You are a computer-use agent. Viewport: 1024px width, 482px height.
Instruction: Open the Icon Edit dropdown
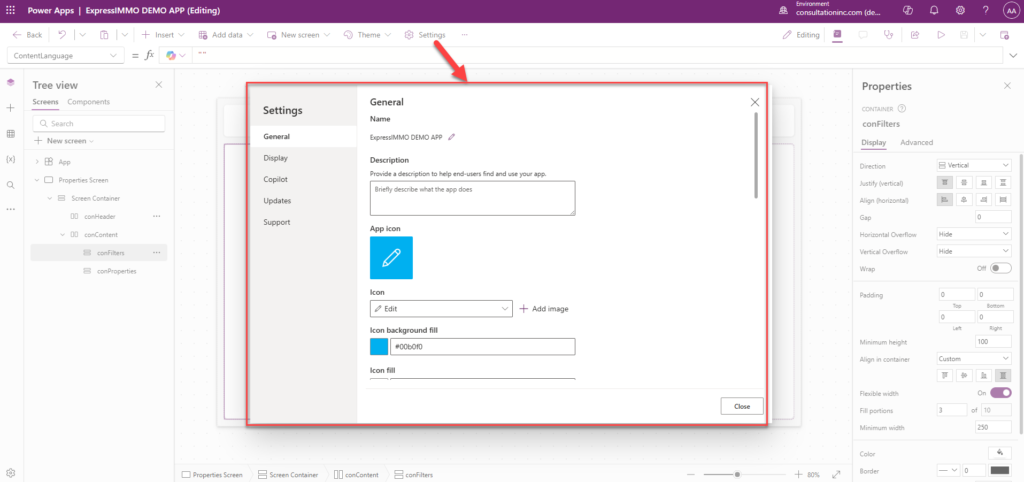[441, 308]
